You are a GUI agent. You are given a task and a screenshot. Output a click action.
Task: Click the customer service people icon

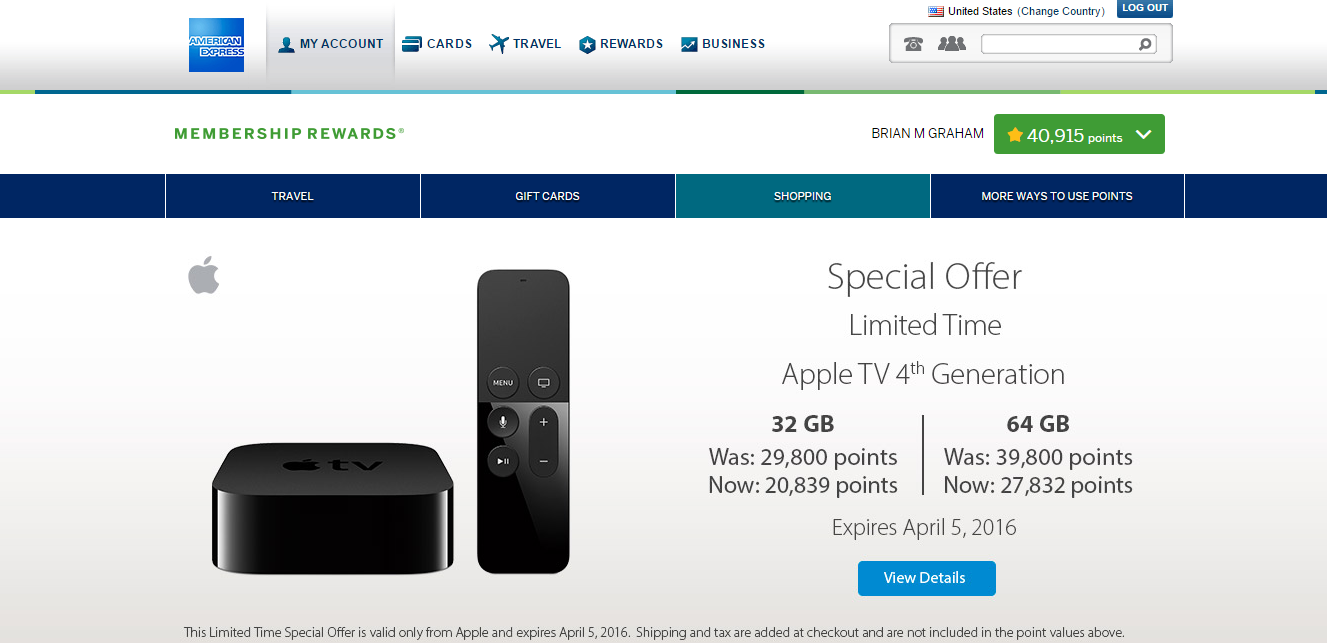(951, 43)
